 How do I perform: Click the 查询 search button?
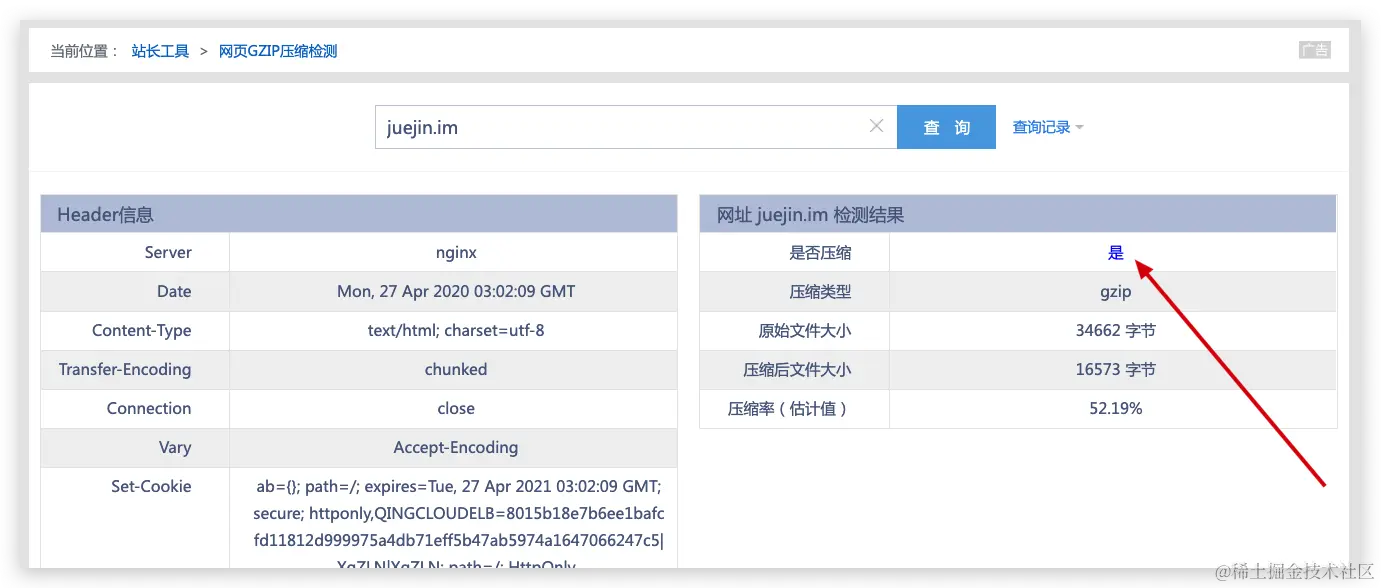[946, 127]
